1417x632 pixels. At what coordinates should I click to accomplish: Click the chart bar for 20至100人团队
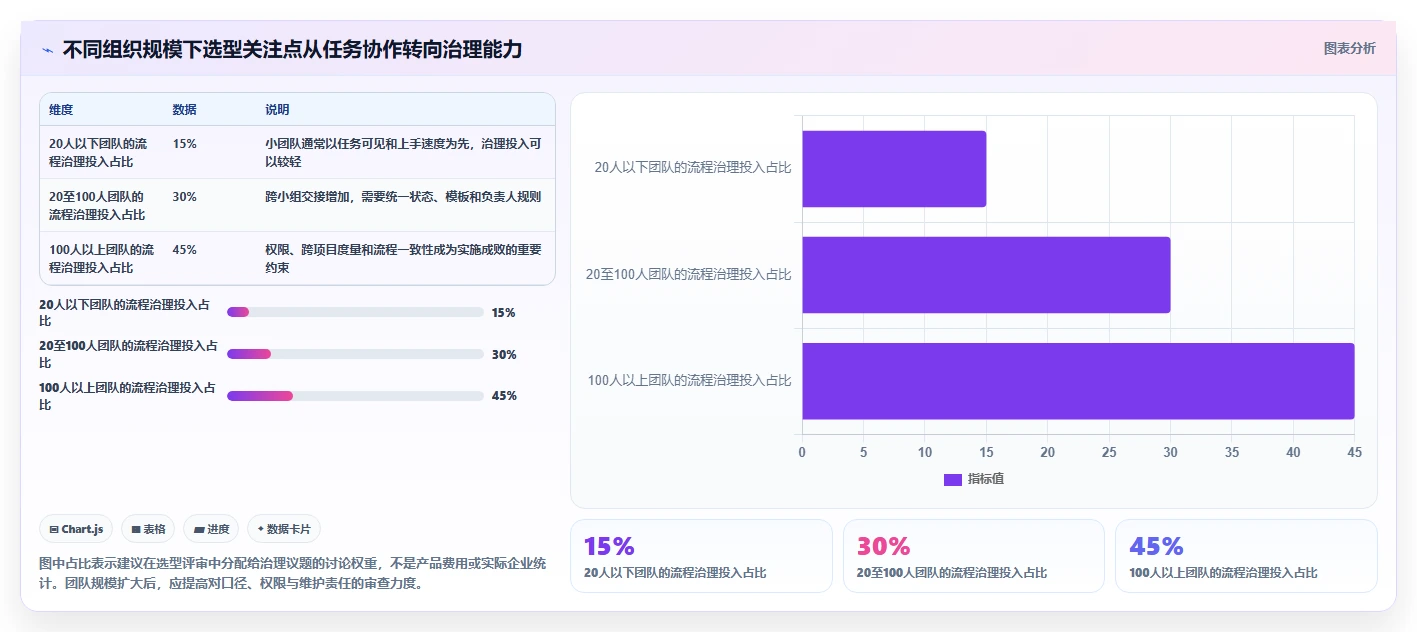click(986, 275)
